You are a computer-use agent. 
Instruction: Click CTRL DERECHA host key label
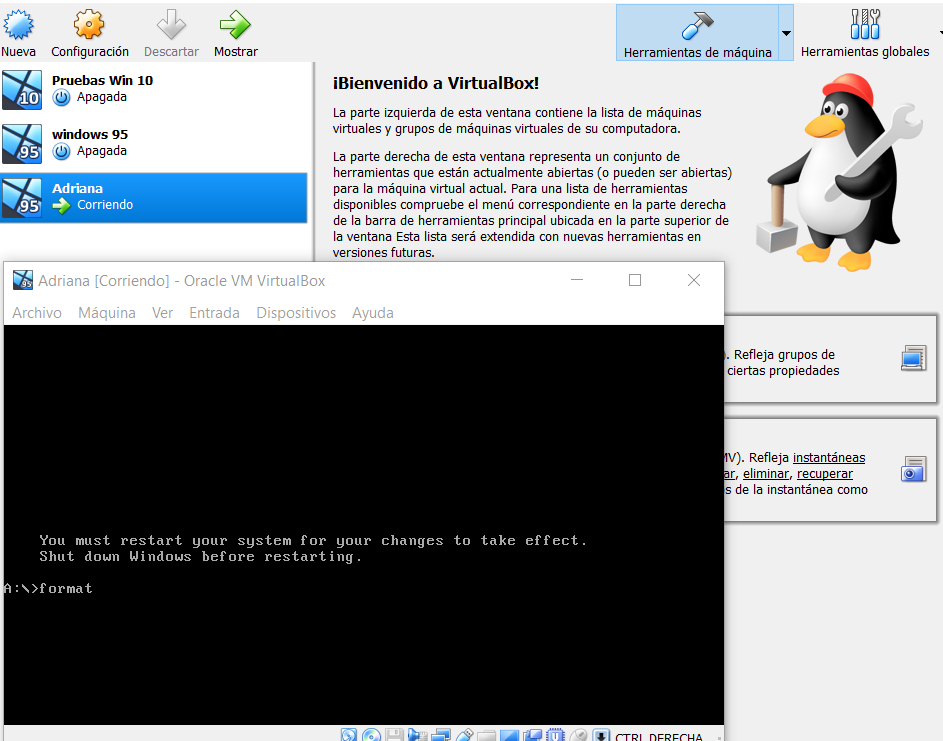tap(659, 736)
